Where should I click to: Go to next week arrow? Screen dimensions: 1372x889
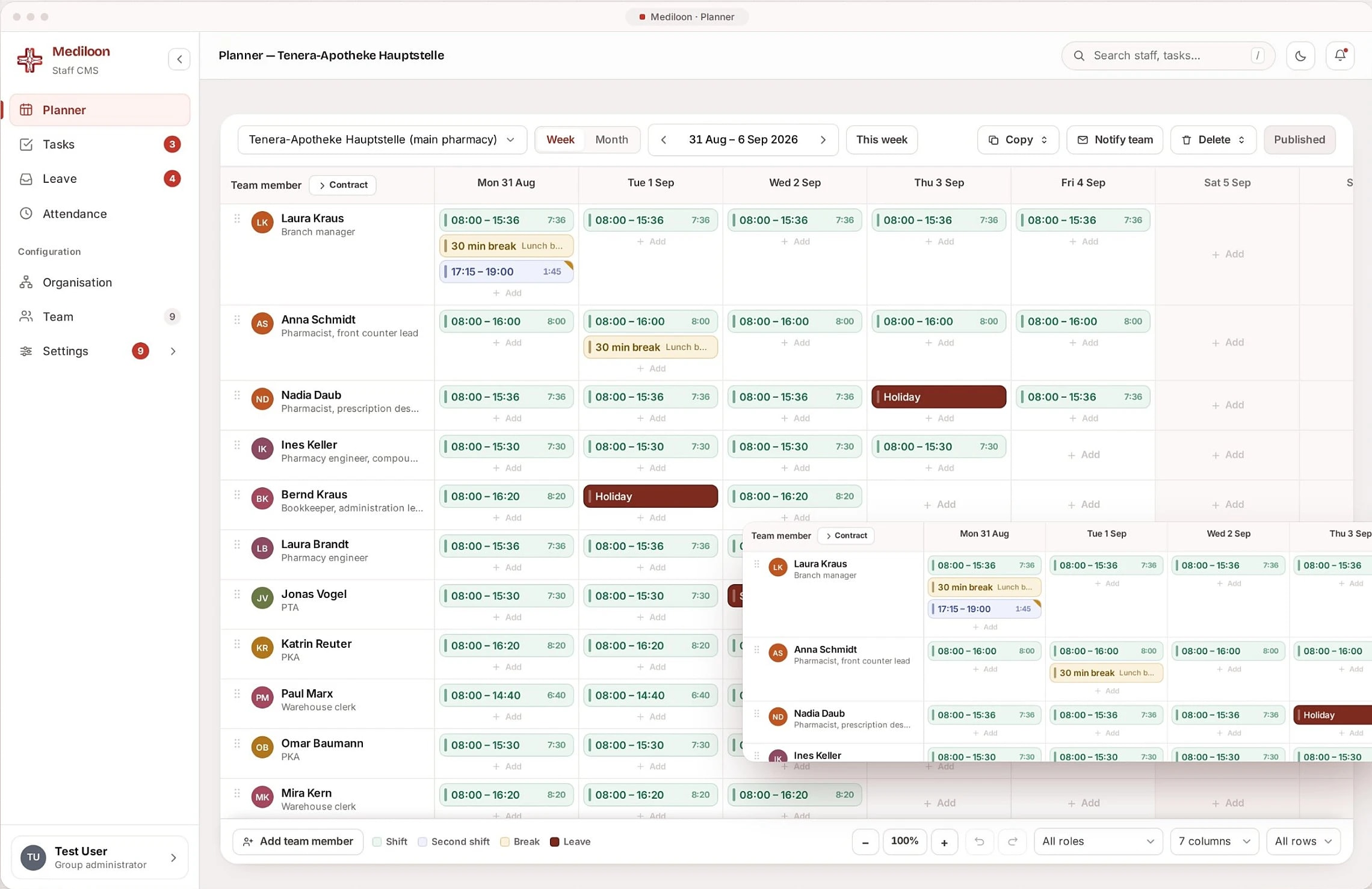pyautogui.click(x=823, y=140)
